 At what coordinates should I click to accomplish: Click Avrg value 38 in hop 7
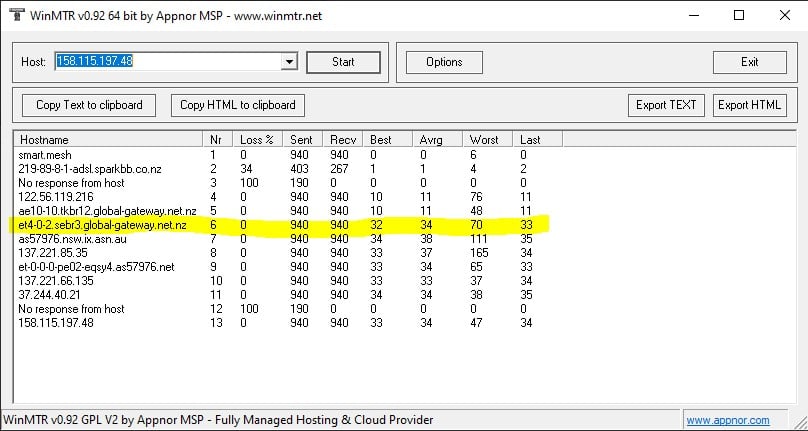(x=426, y=239)
